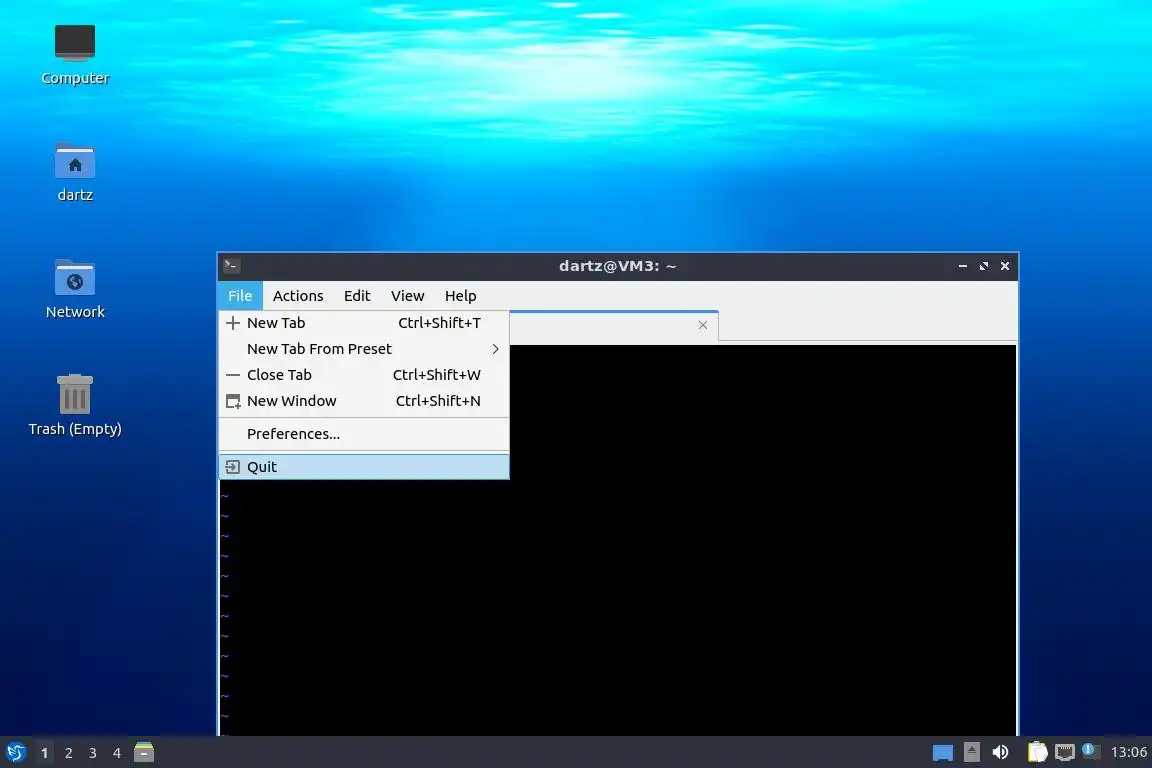Switch to workspace 3 in the pager
The height and width of the screenshot is (768, 1152).
point(93,753)
